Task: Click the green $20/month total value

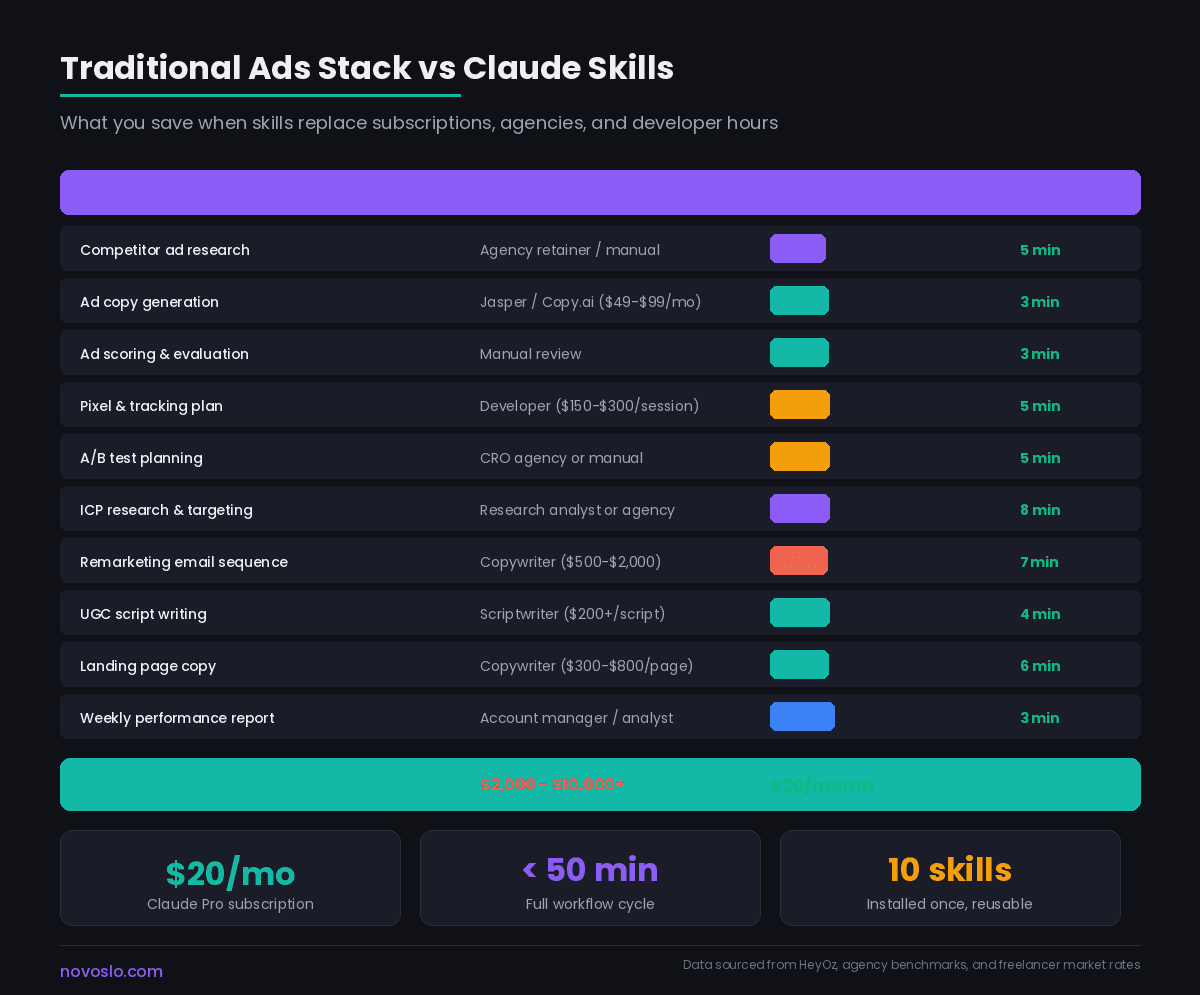Action: 822,785
